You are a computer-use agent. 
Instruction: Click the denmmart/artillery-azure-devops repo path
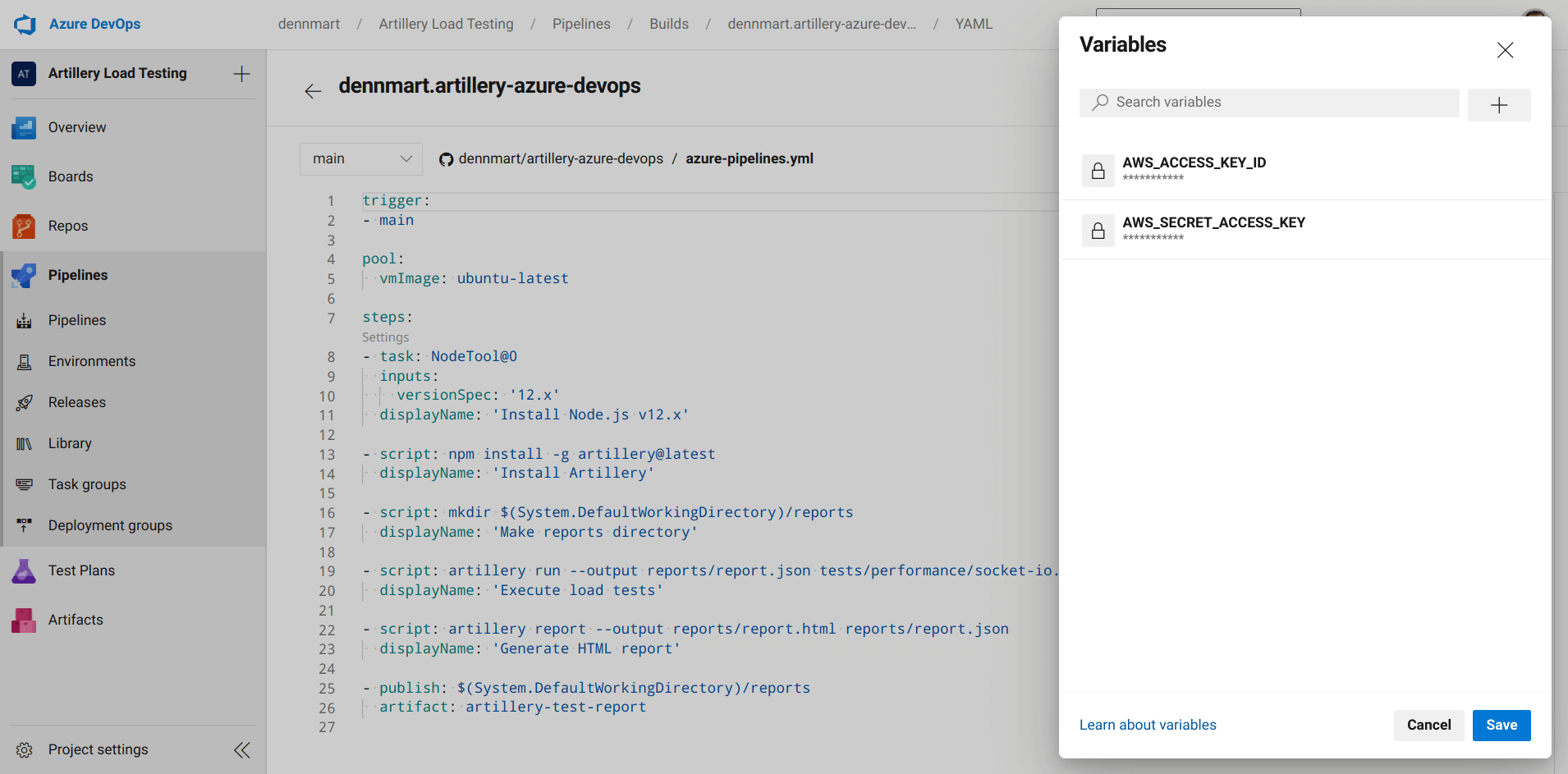[561, 159]
